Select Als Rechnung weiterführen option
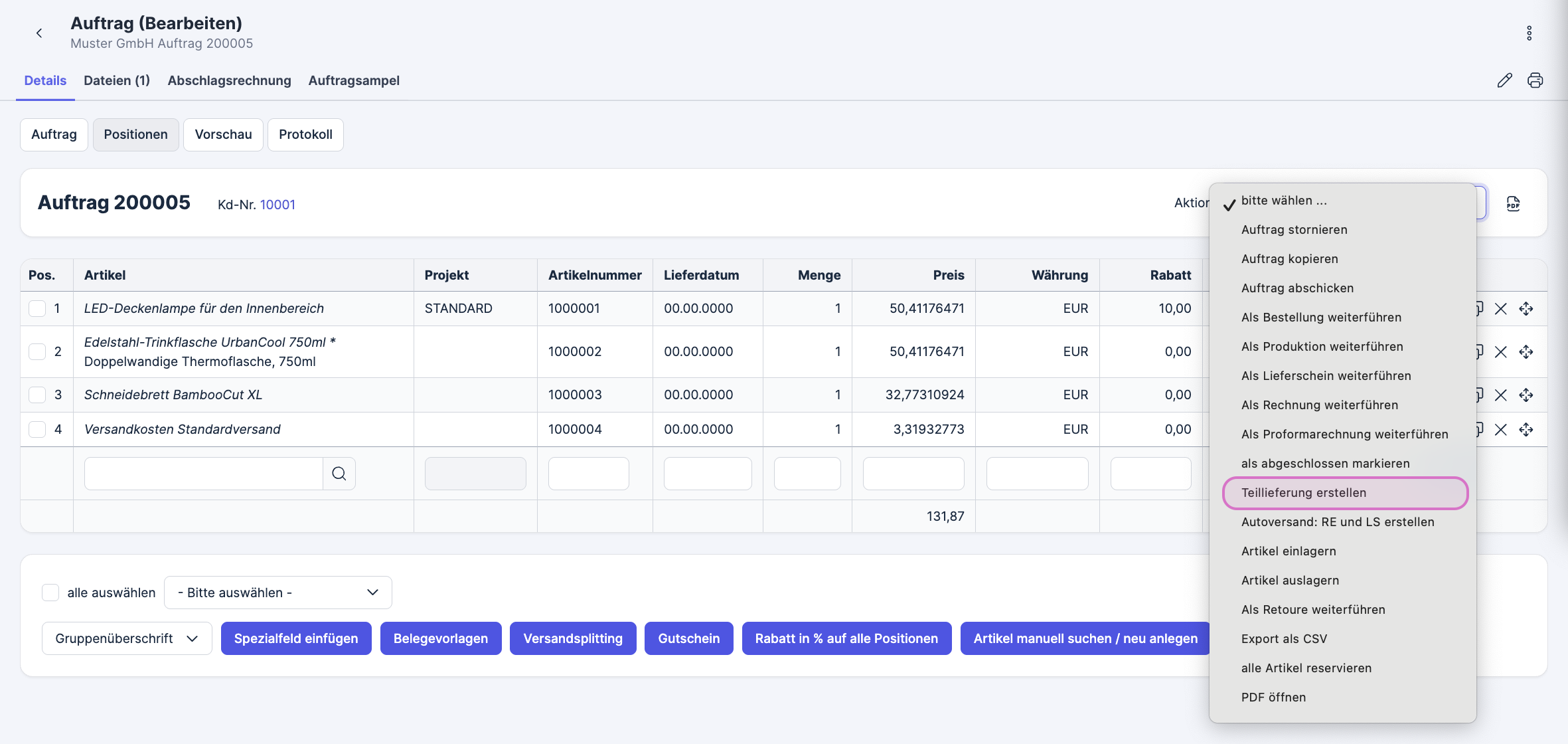The height and width of the screenshot is (744, 1568). coord(1319,405)
